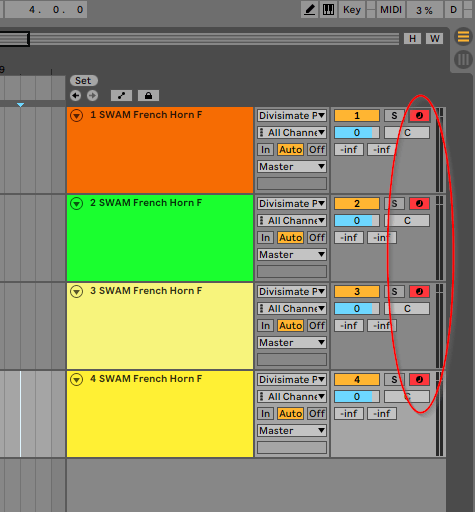Solo track 4 with S button
The width and height of the screenshot is (475, 512).
[x=394, y=380]
